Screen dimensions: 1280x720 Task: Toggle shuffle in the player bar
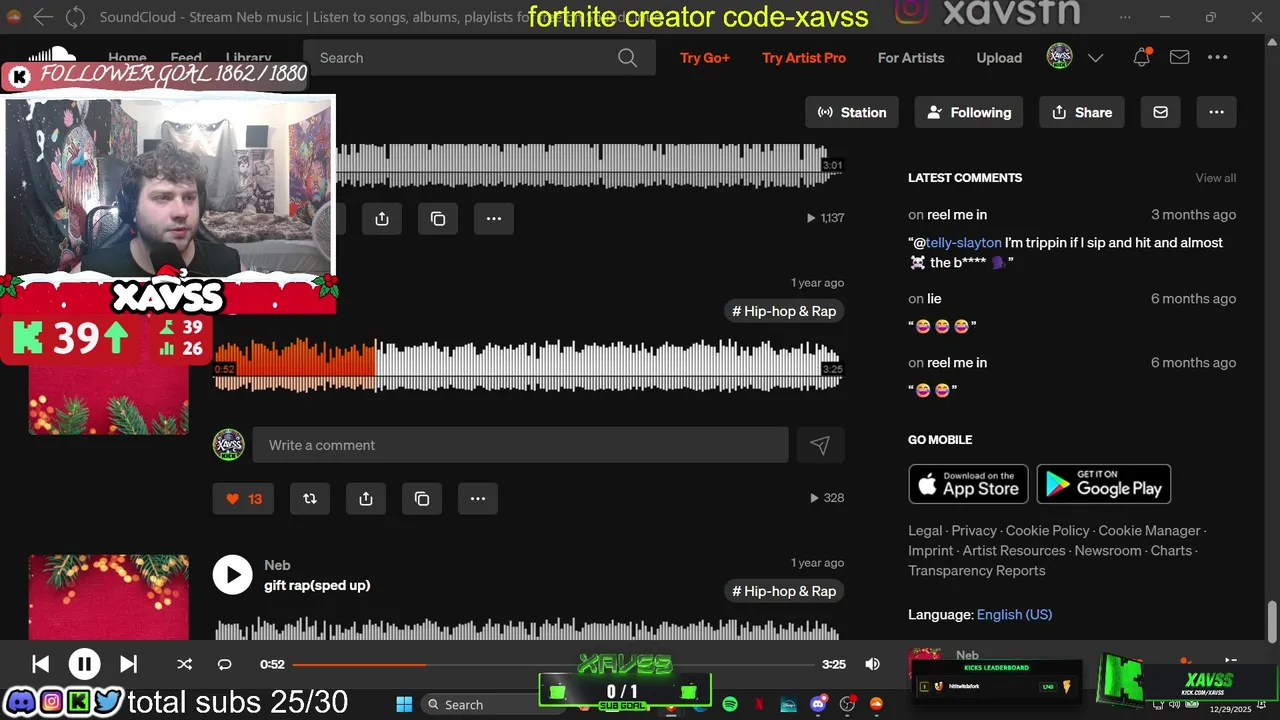coord(184,664)
